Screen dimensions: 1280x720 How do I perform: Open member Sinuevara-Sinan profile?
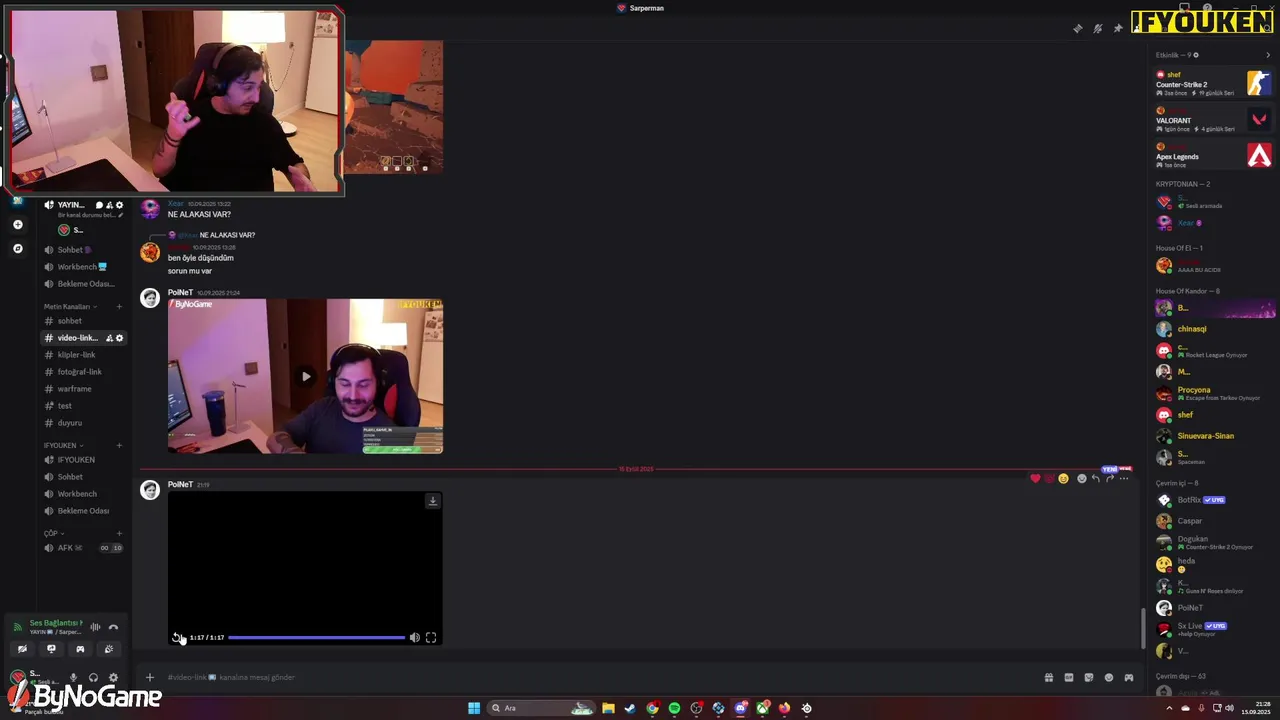pos(1213,436)
